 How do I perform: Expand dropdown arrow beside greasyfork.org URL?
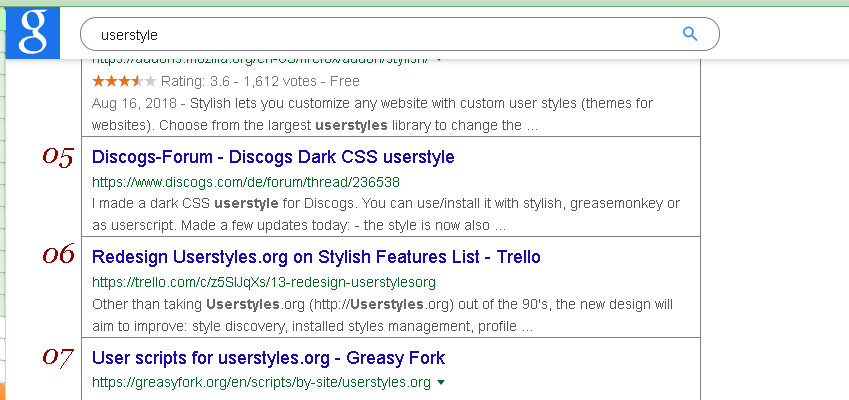click(441, 383)
